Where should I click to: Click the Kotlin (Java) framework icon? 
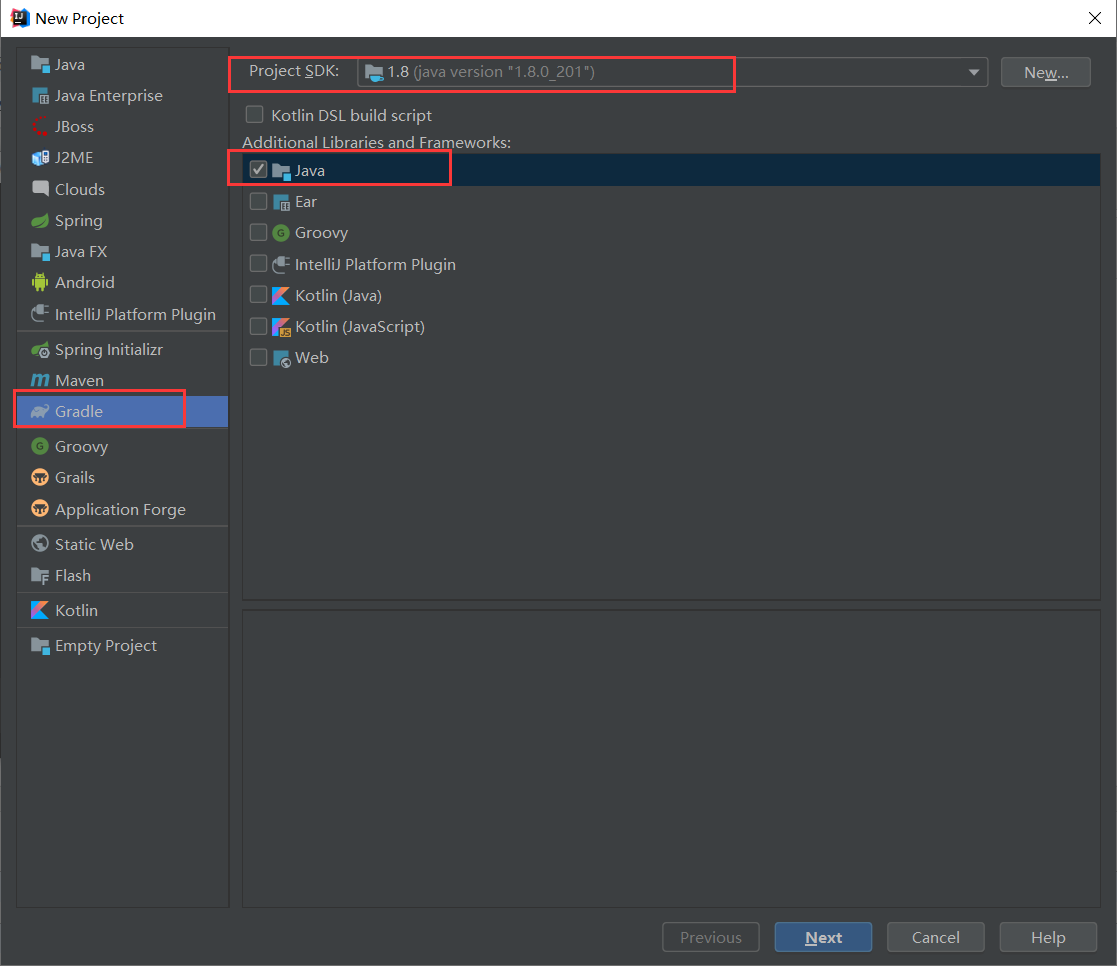[281, 296]
